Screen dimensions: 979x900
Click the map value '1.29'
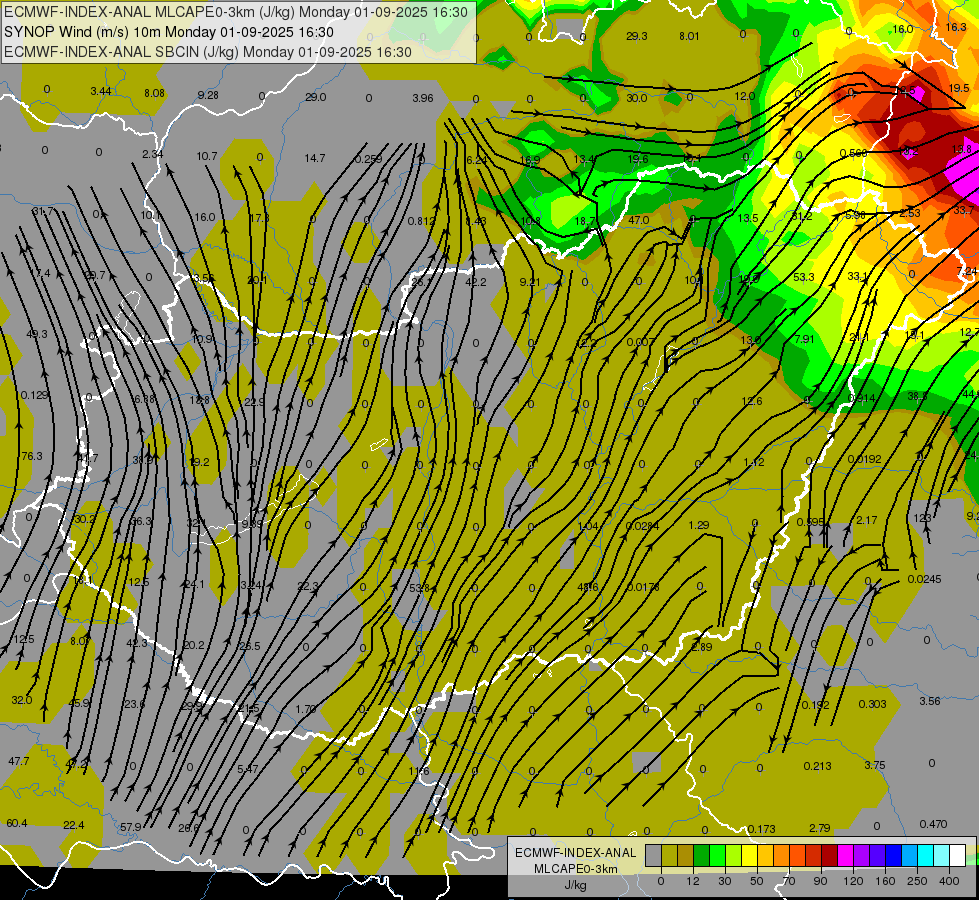[x=699, y=525]
